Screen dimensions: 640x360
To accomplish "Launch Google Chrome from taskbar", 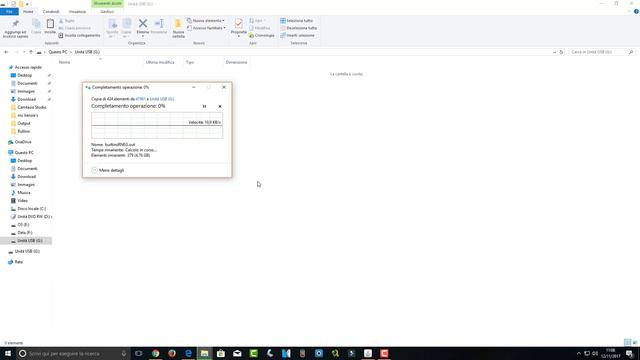I will [x=156, y=353].
